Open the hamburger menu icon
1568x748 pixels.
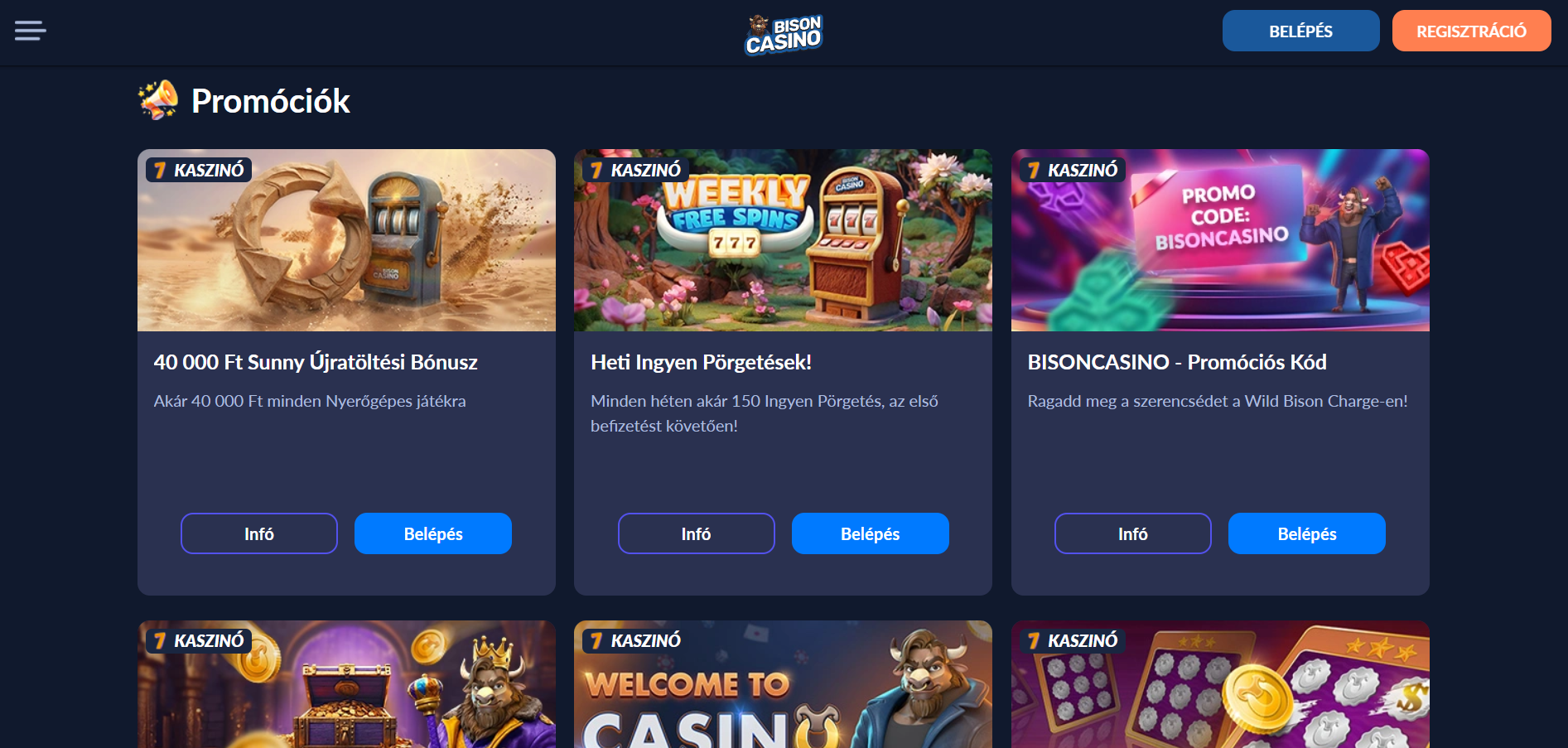coord(31,31)
